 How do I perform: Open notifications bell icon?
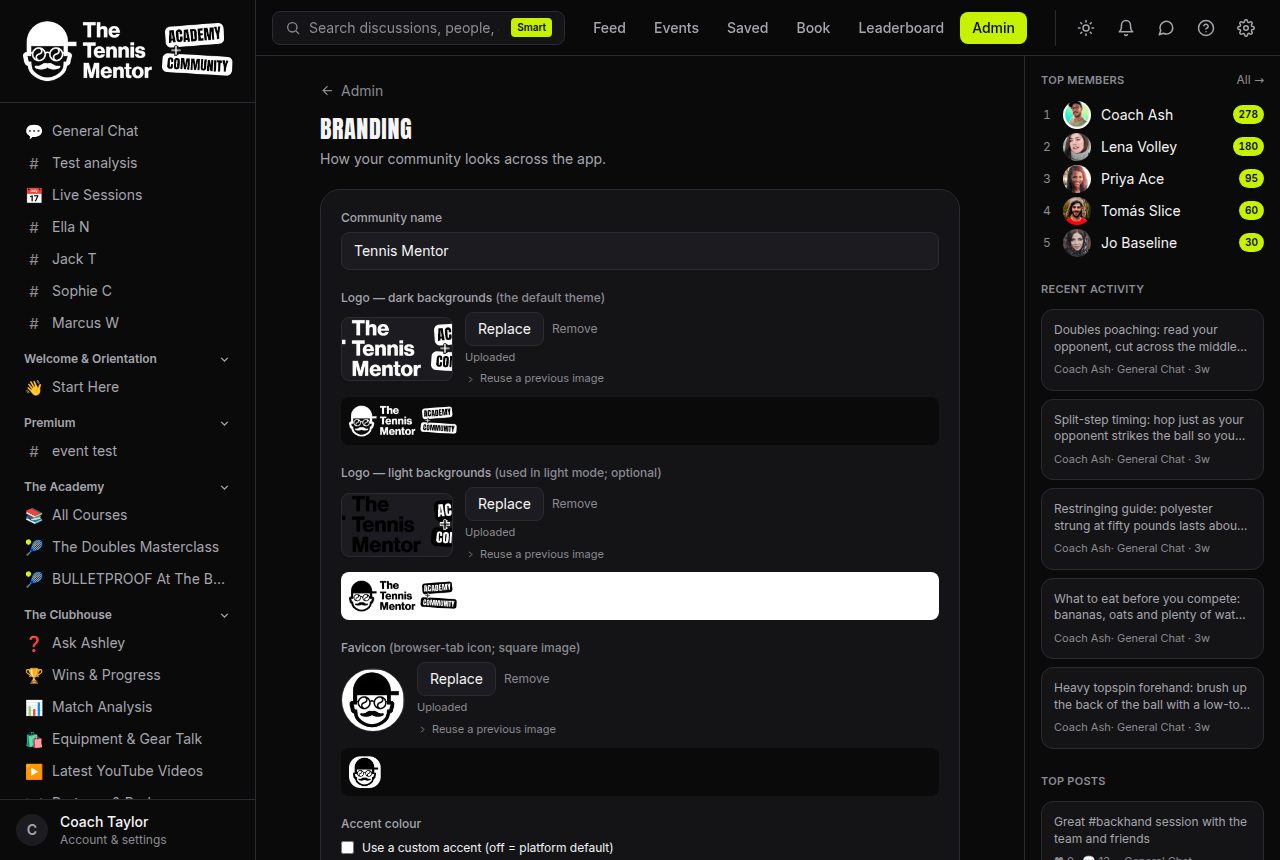(1126, 28)
